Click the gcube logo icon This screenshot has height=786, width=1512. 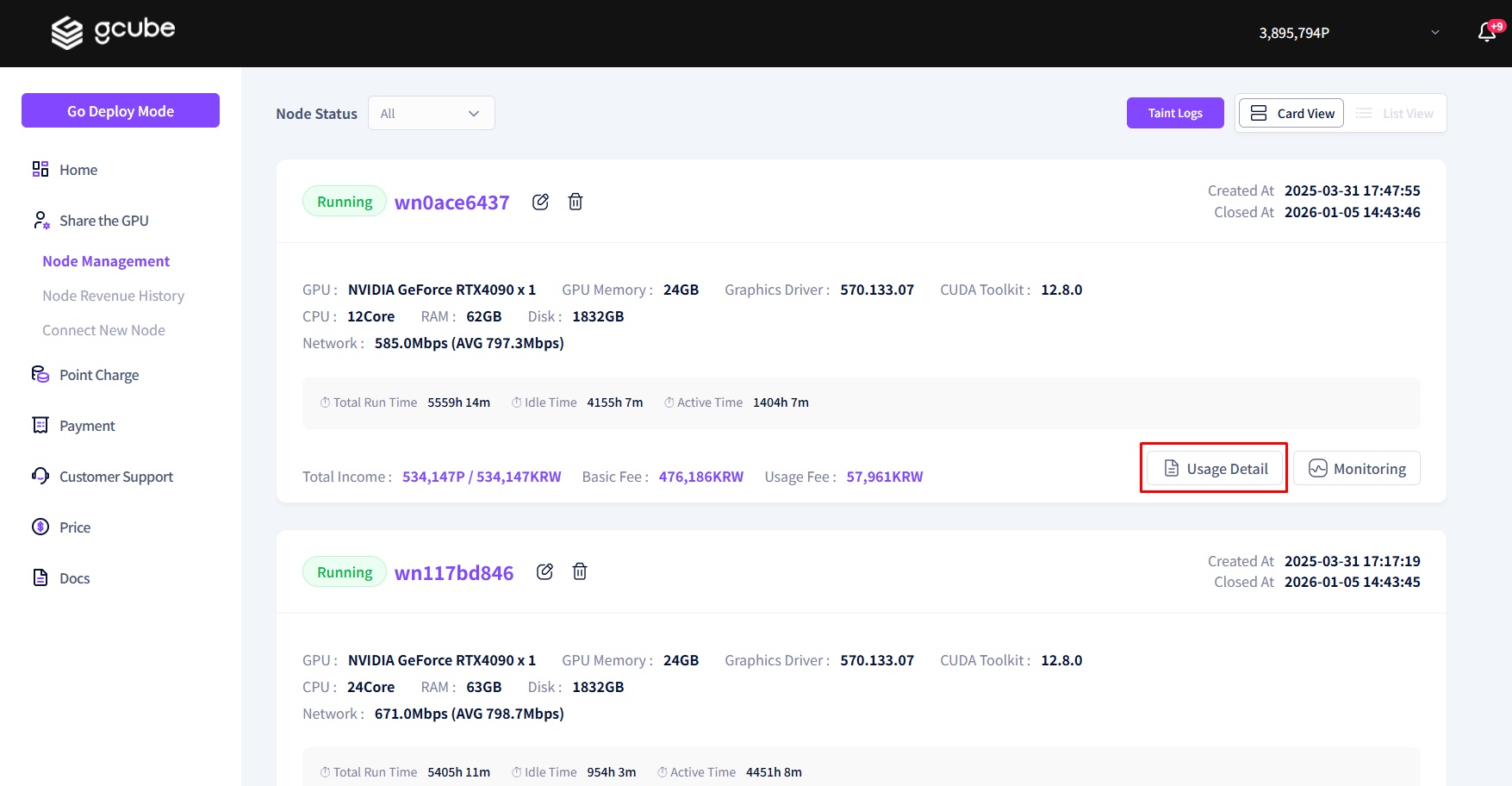point(67,33)
